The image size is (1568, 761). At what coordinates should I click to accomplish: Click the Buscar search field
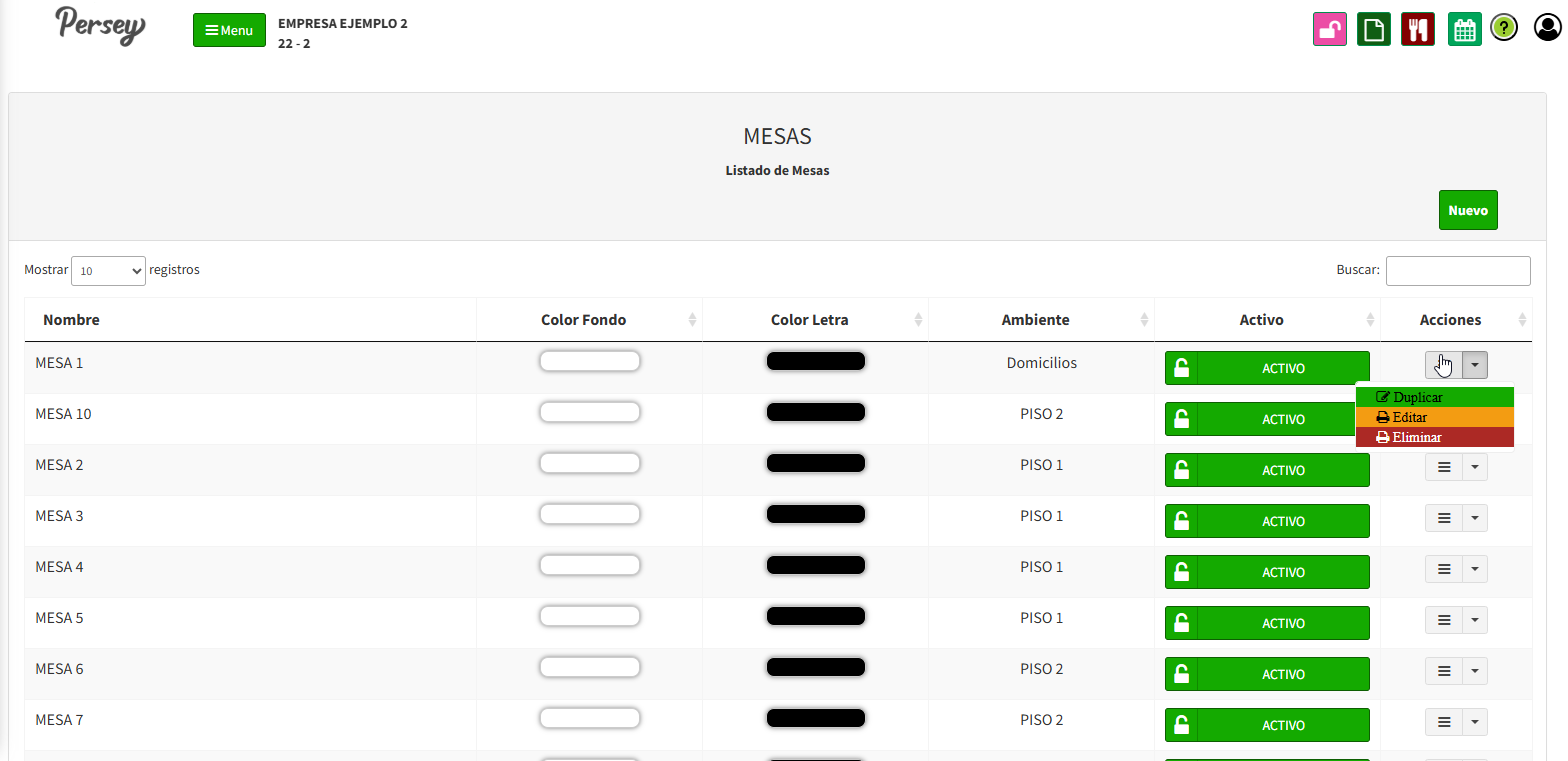click(1457, 271)
